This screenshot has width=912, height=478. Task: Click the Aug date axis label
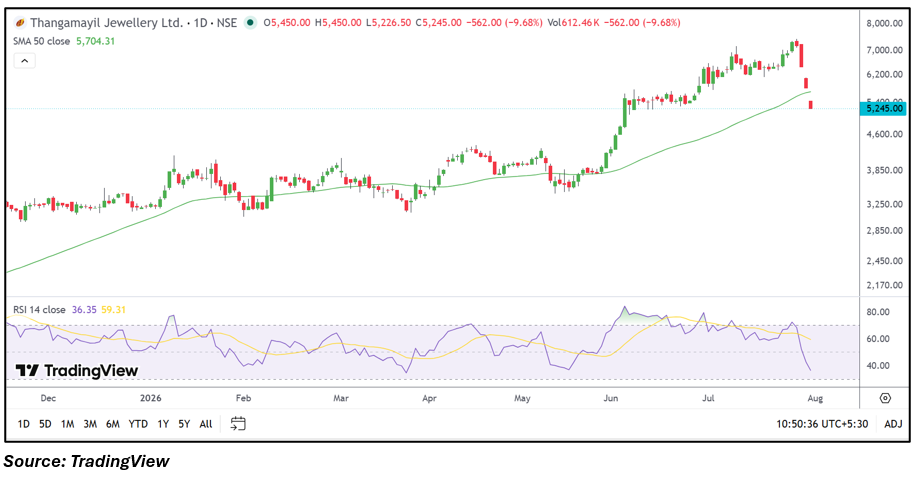click(x=815, y=398)
